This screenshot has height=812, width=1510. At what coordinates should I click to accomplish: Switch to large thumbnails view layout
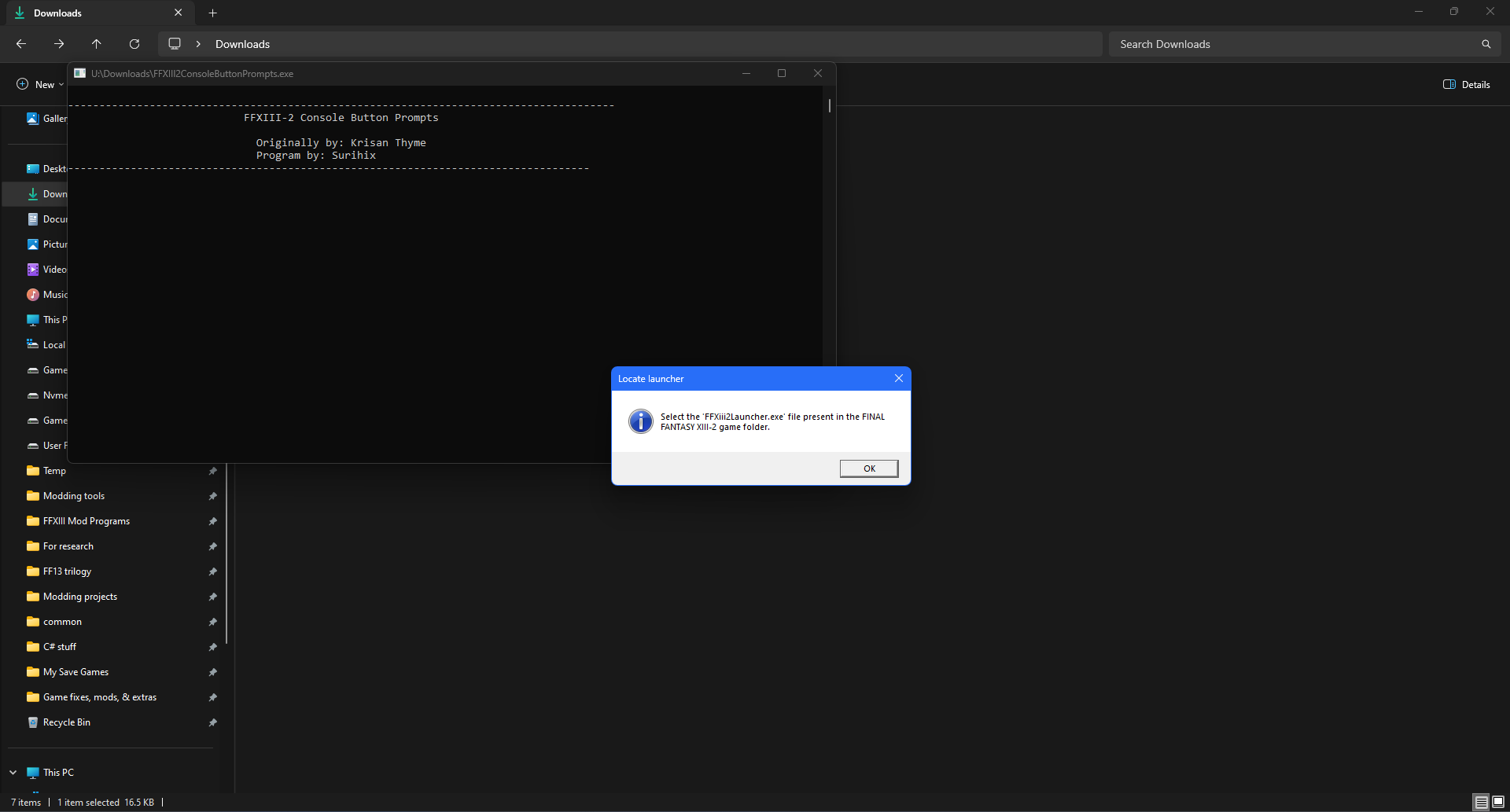(1498, 802)
